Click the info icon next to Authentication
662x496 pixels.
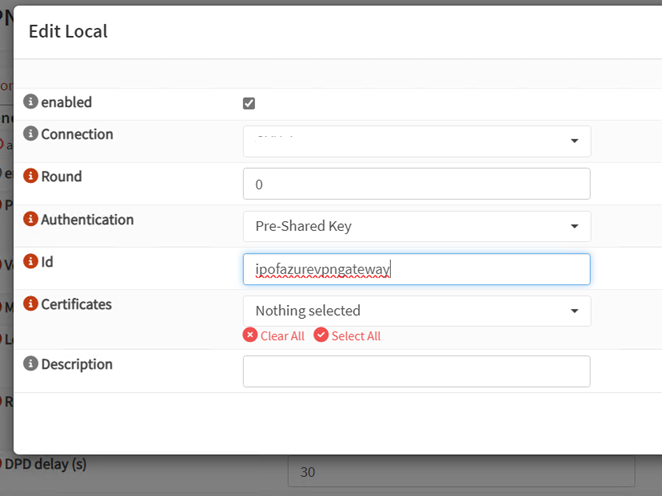[30, 219]
